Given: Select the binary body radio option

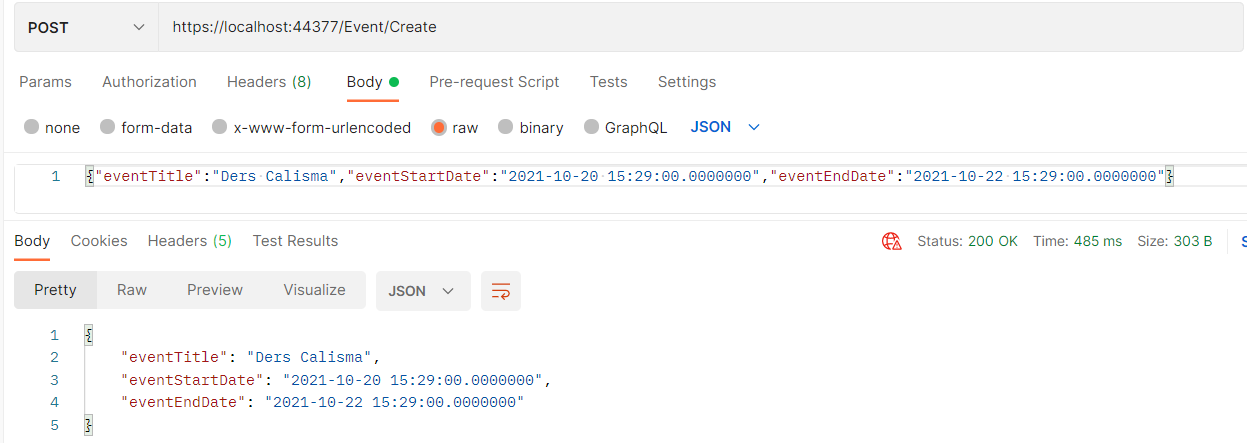Looking at the screenshot, I should tap(505, 127).
